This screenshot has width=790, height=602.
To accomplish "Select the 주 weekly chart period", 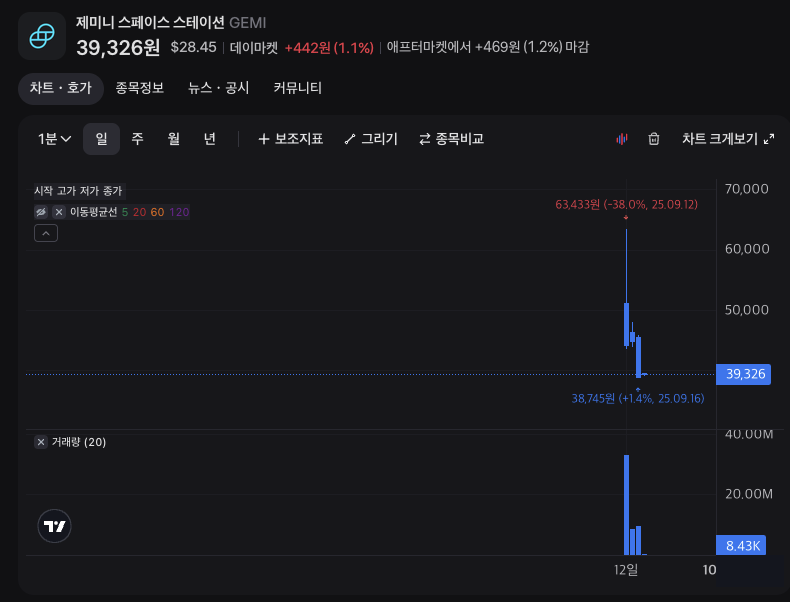I will (x=137, y=139).
